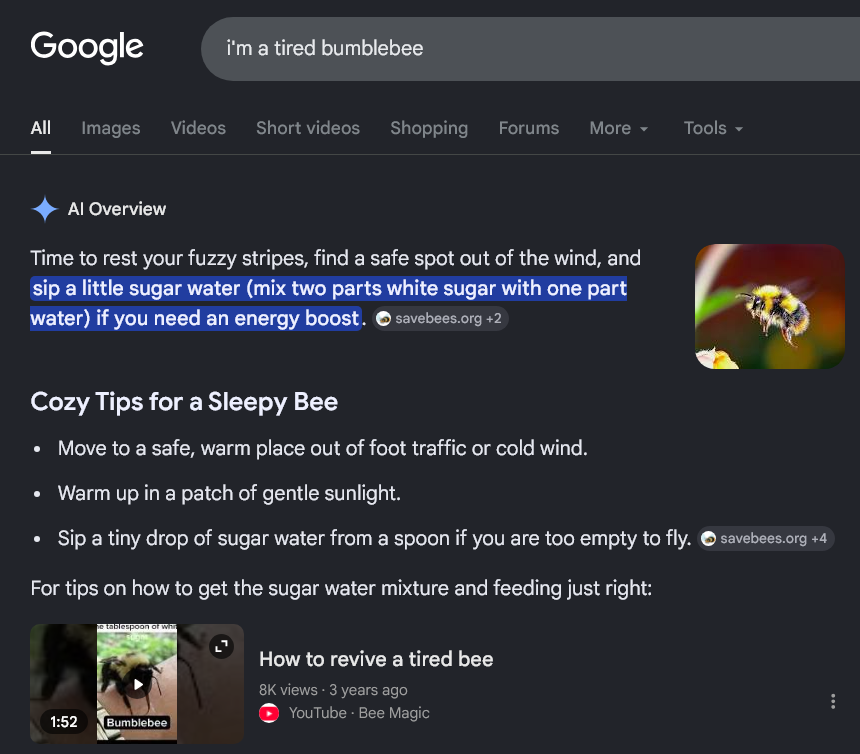Screen dimensions: 860x754
Task: Expand the More dropdown
Action: (x=619, y=128)
